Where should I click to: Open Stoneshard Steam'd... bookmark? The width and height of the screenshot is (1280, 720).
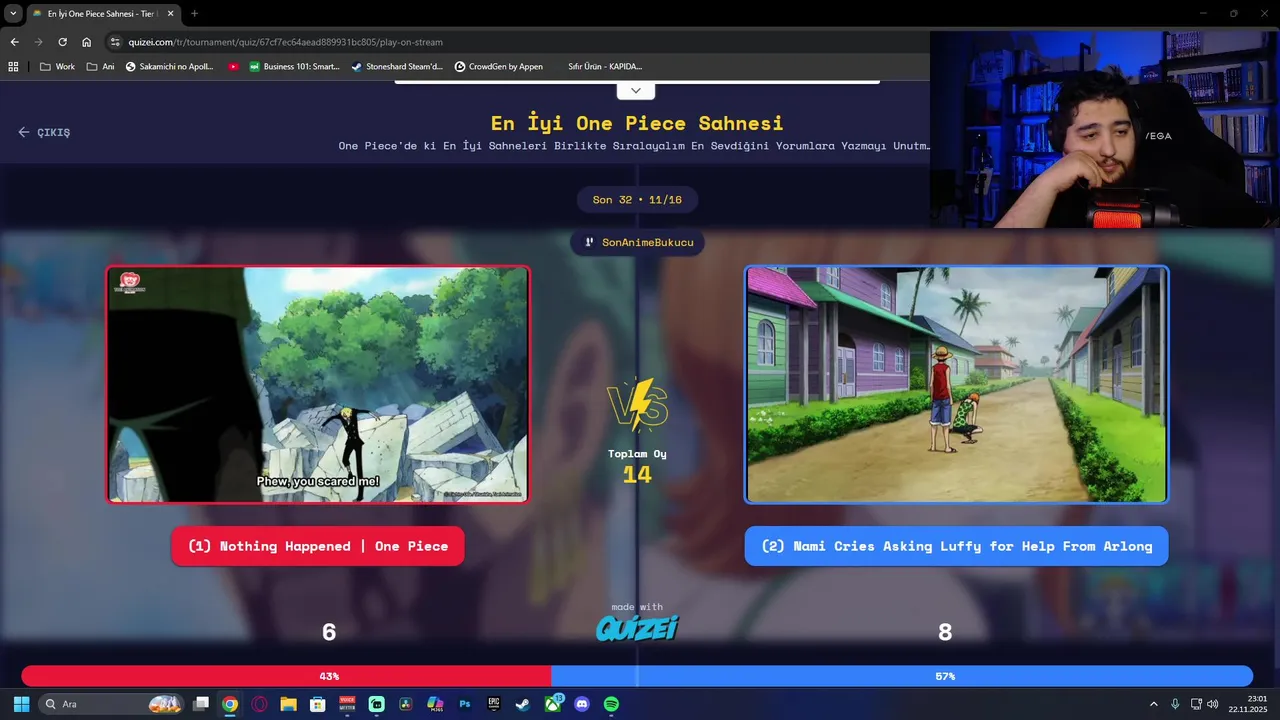click(397, 67)
